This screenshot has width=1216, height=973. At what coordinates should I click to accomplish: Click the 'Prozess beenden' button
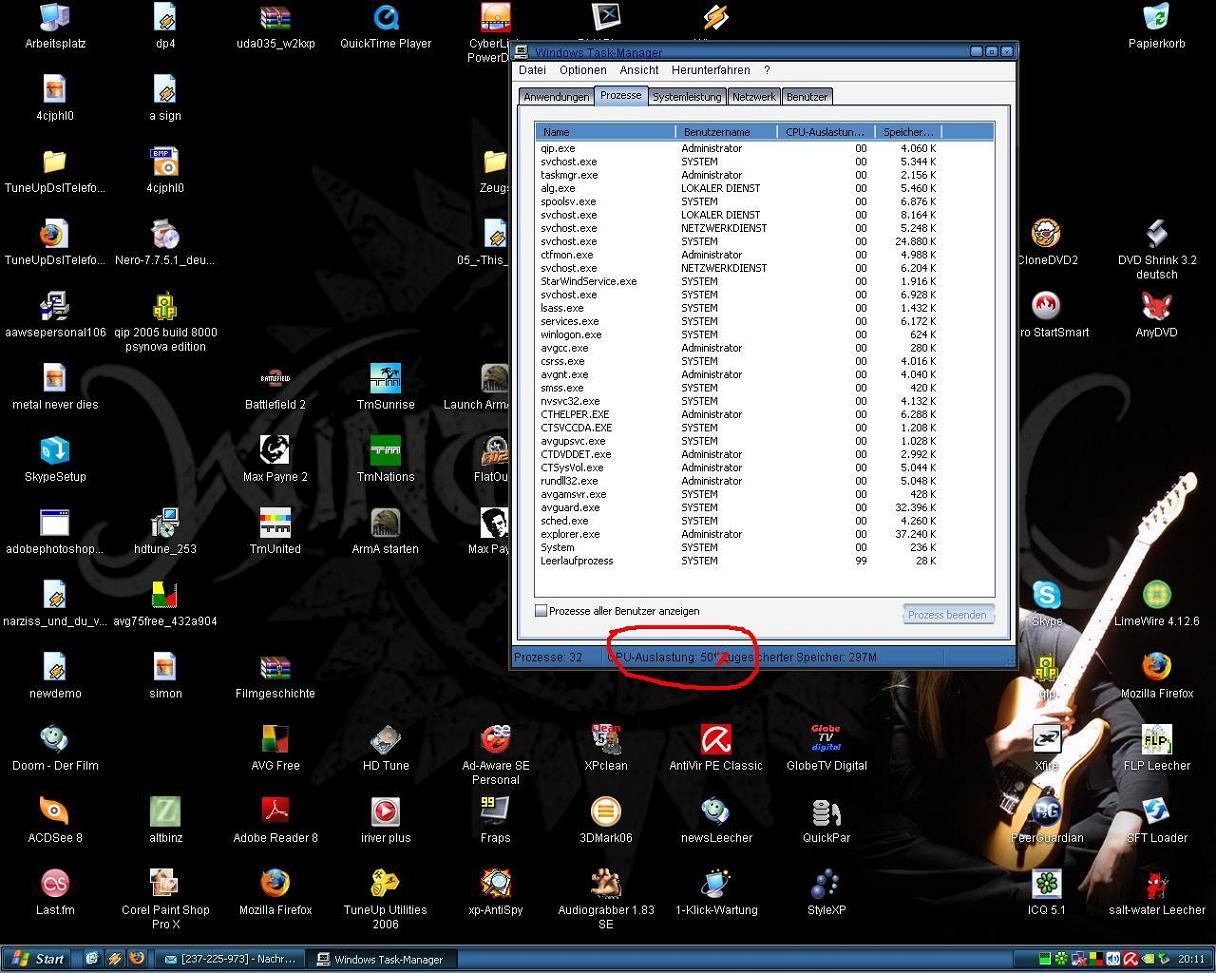point(948,615)
